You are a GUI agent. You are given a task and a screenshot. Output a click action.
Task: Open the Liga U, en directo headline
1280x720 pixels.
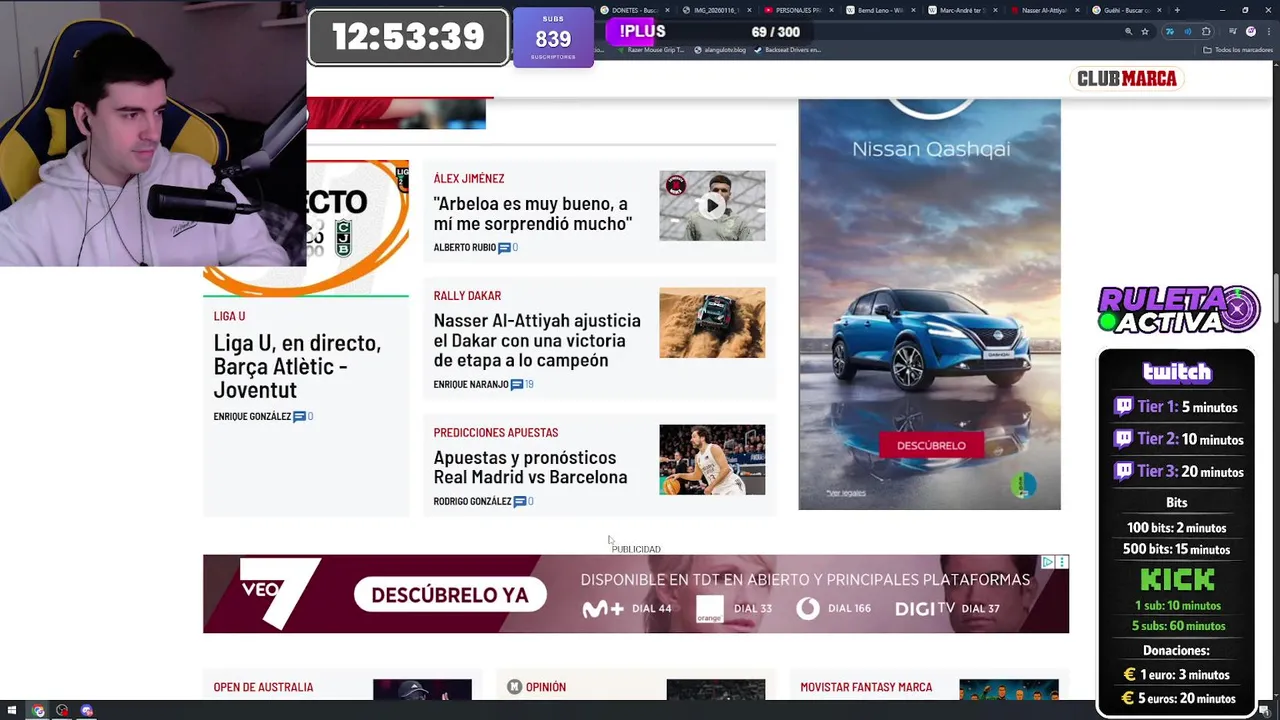pyautogui.click(x=297, y=366)
